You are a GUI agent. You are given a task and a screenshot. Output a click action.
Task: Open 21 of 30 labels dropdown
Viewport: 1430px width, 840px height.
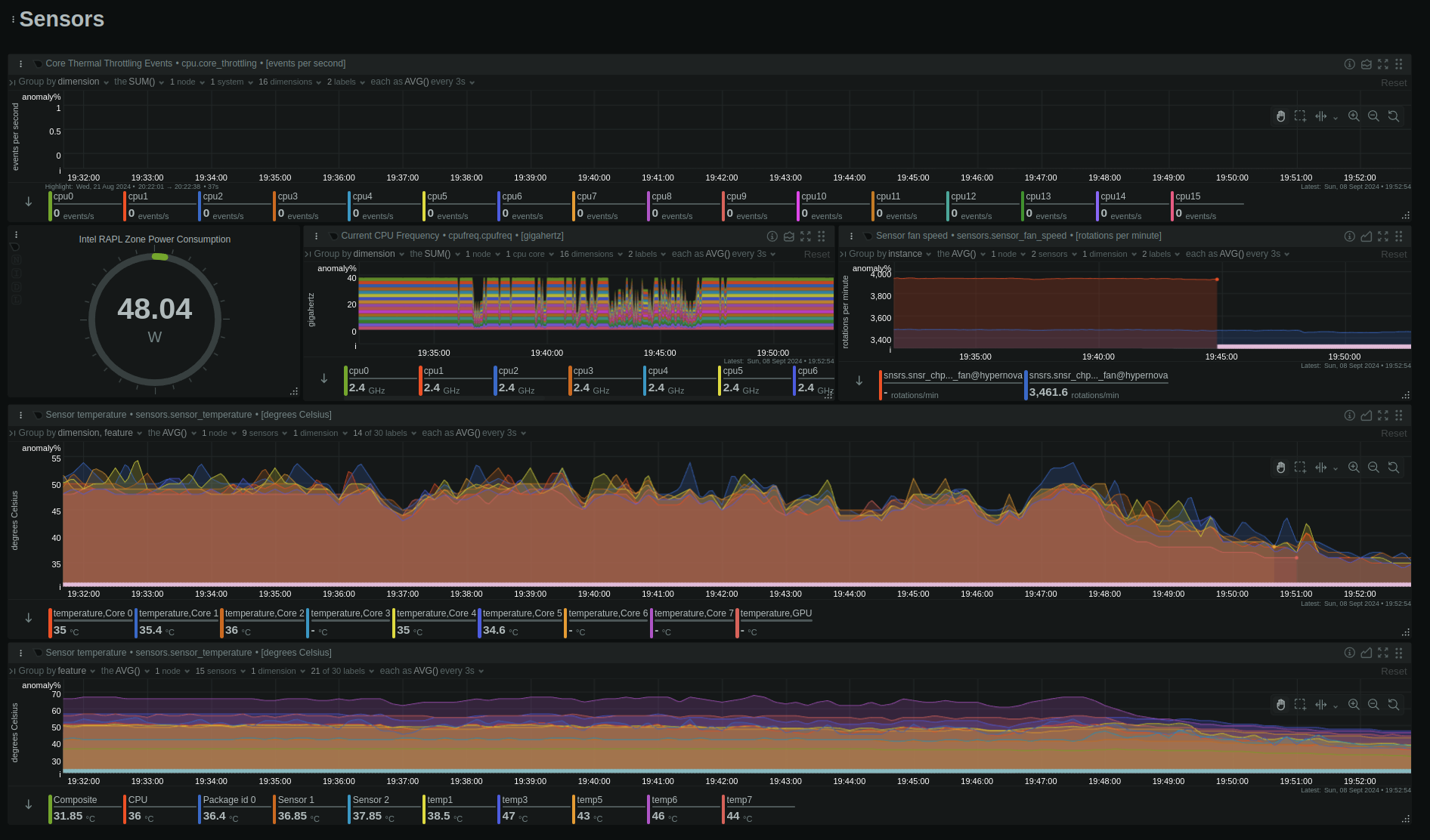click(342, 672)
